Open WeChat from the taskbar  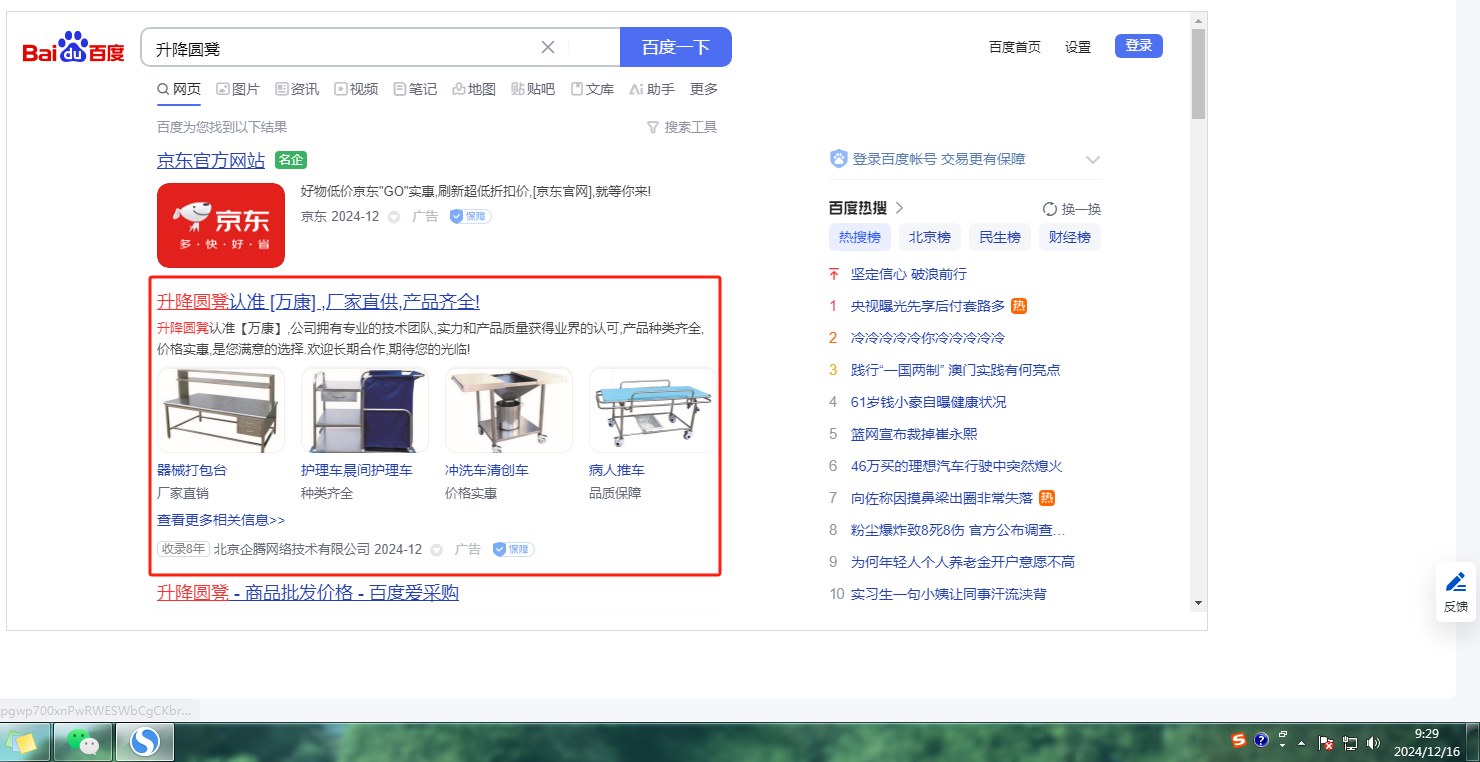tap(84, 742)
